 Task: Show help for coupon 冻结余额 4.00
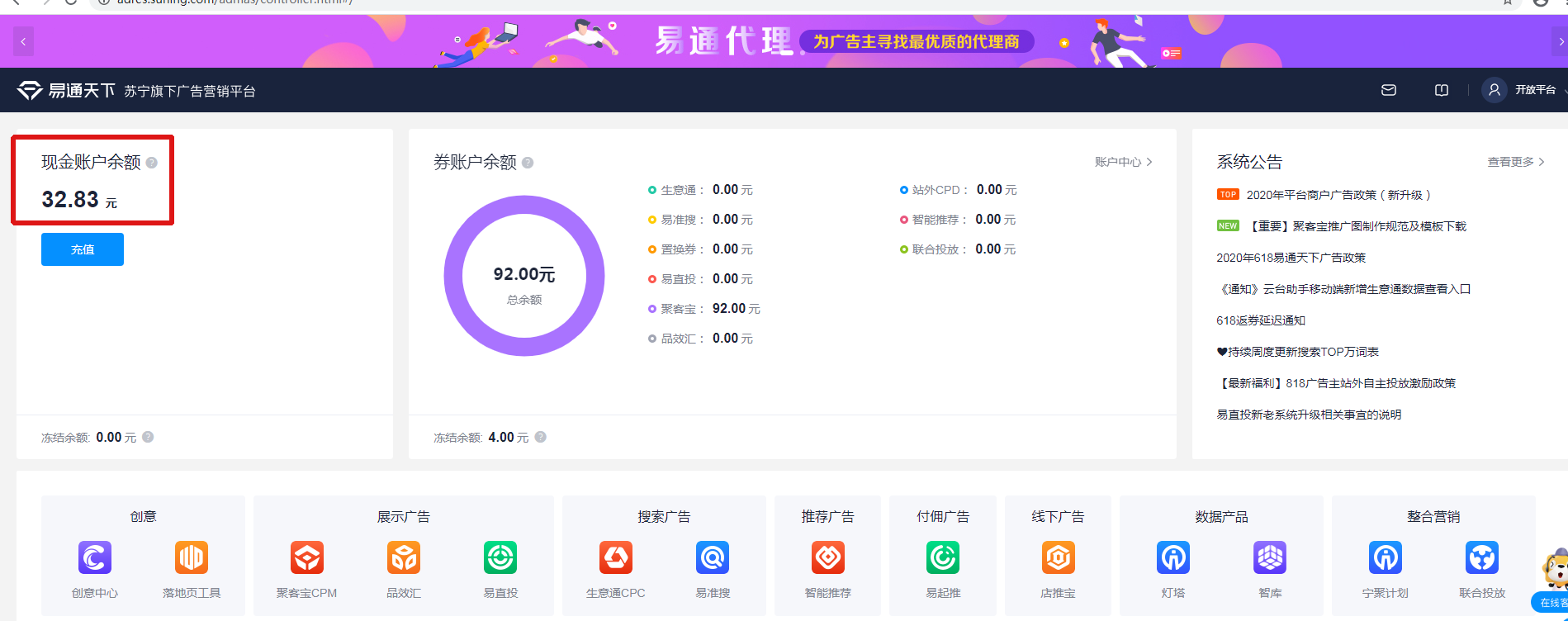coord(540,437)
